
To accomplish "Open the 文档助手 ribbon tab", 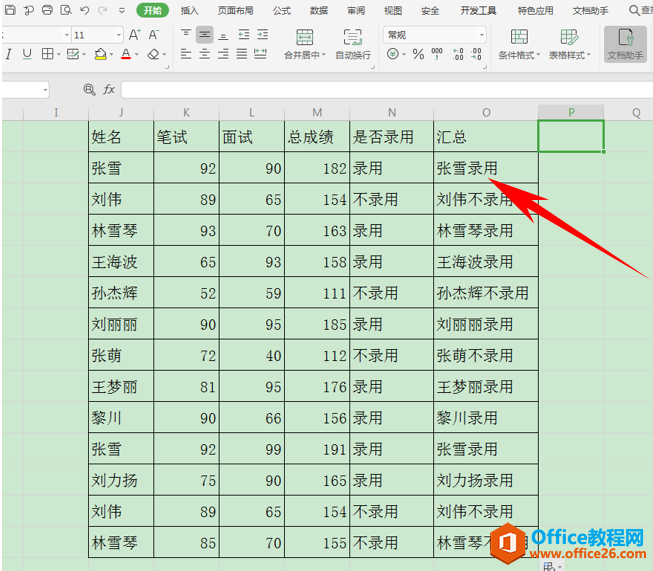I will pyautogui.click(x=590, y=10).
